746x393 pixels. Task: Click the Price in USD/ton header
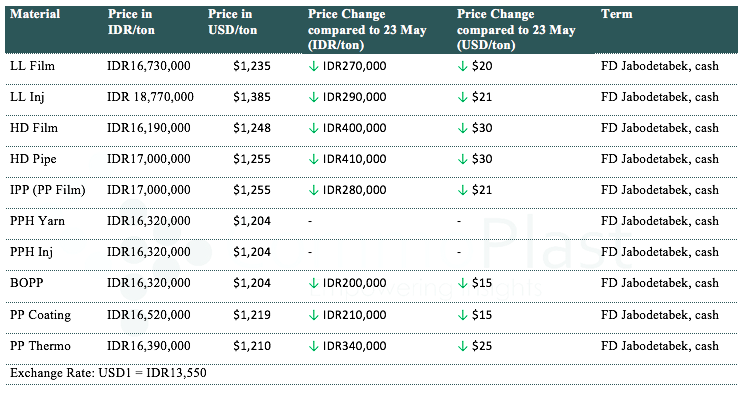(232, 22)
